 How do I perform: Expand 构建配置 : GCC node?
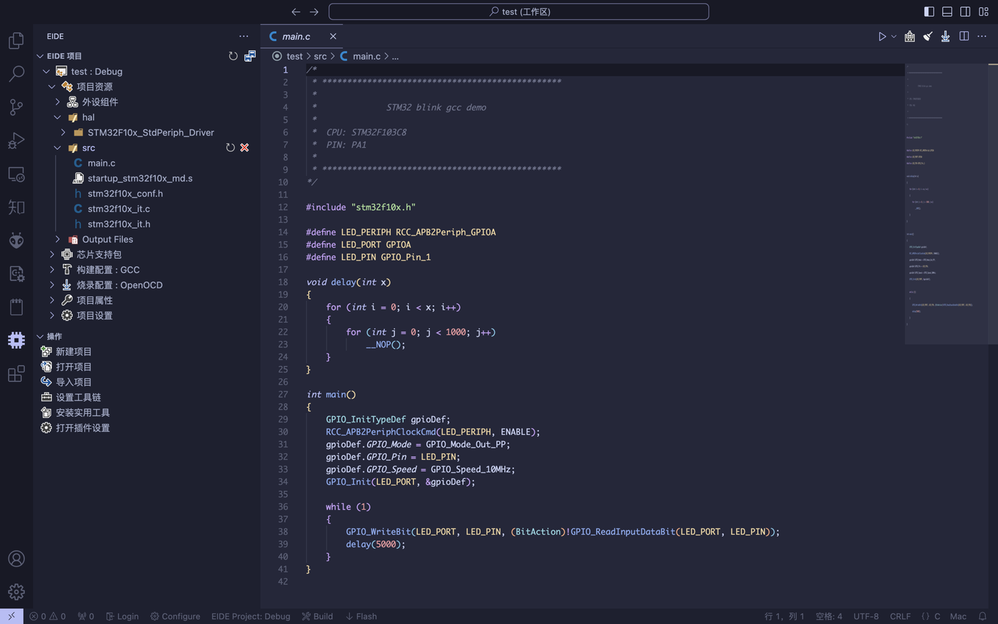click(x=52, y=270)
